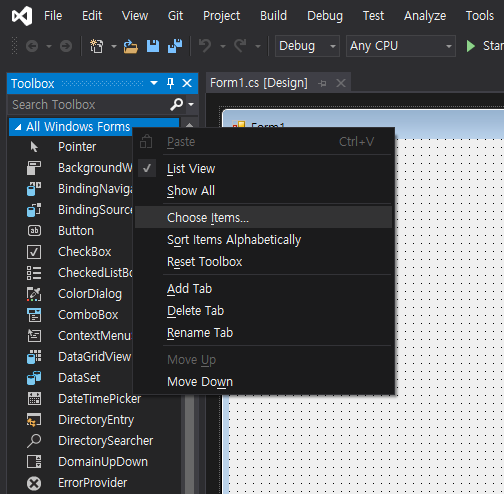Image resolution: width=504 pixels, height=494 pixels.
Task: Click the Undo arrow icon
Action: coord(205,46)
